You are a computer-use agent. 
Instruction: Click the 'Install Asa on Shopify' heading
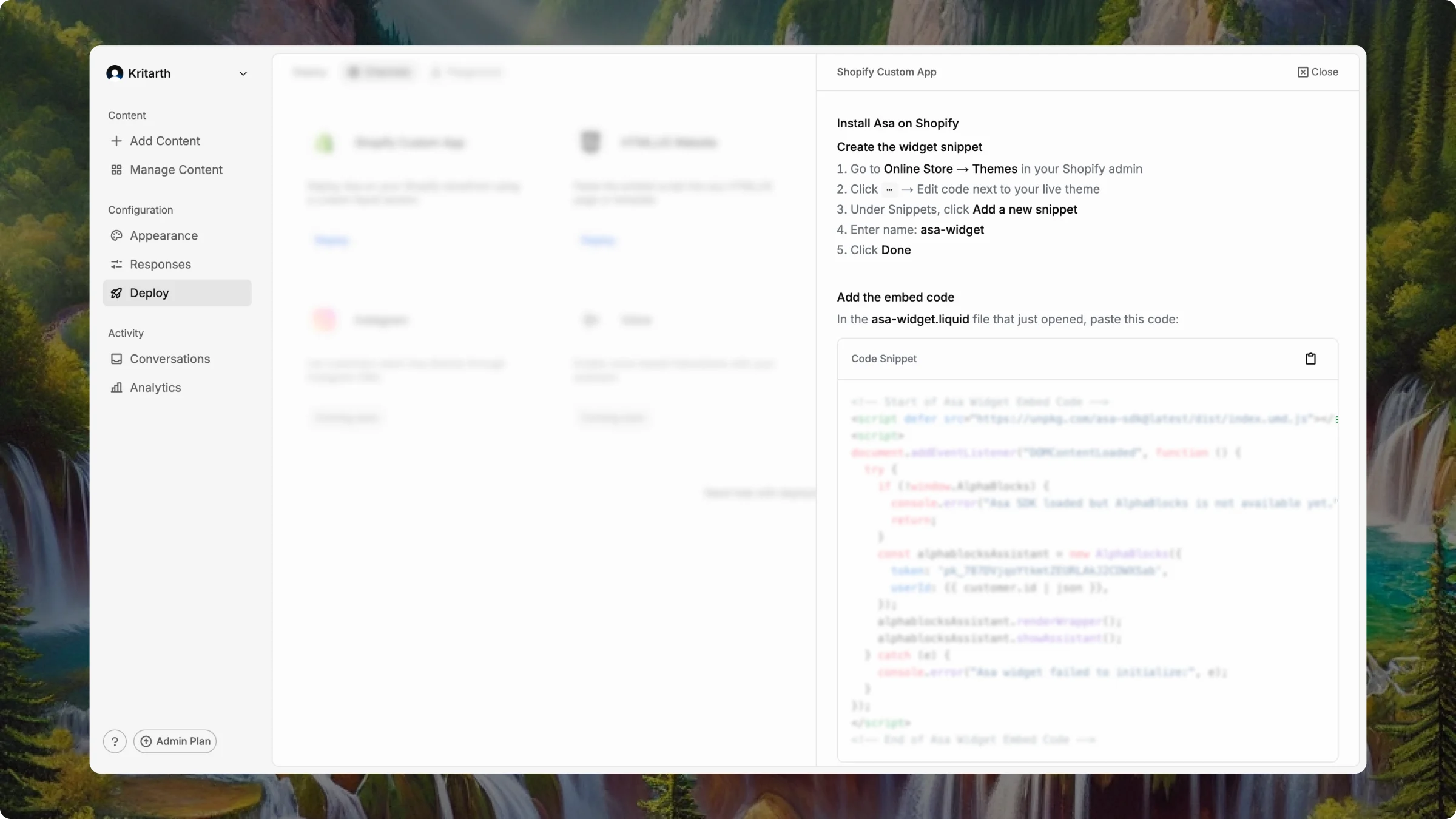pyautogui.click(x=897, y=123)
